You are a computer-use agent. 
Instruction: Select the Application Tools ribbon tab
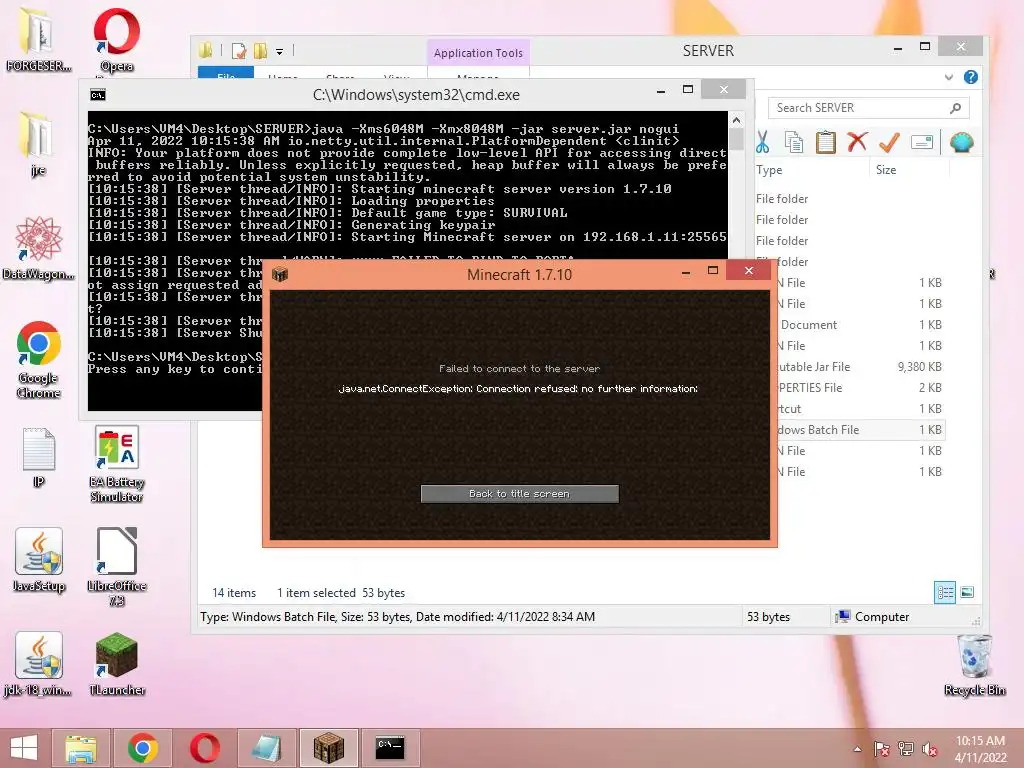(x=478, y=53)
